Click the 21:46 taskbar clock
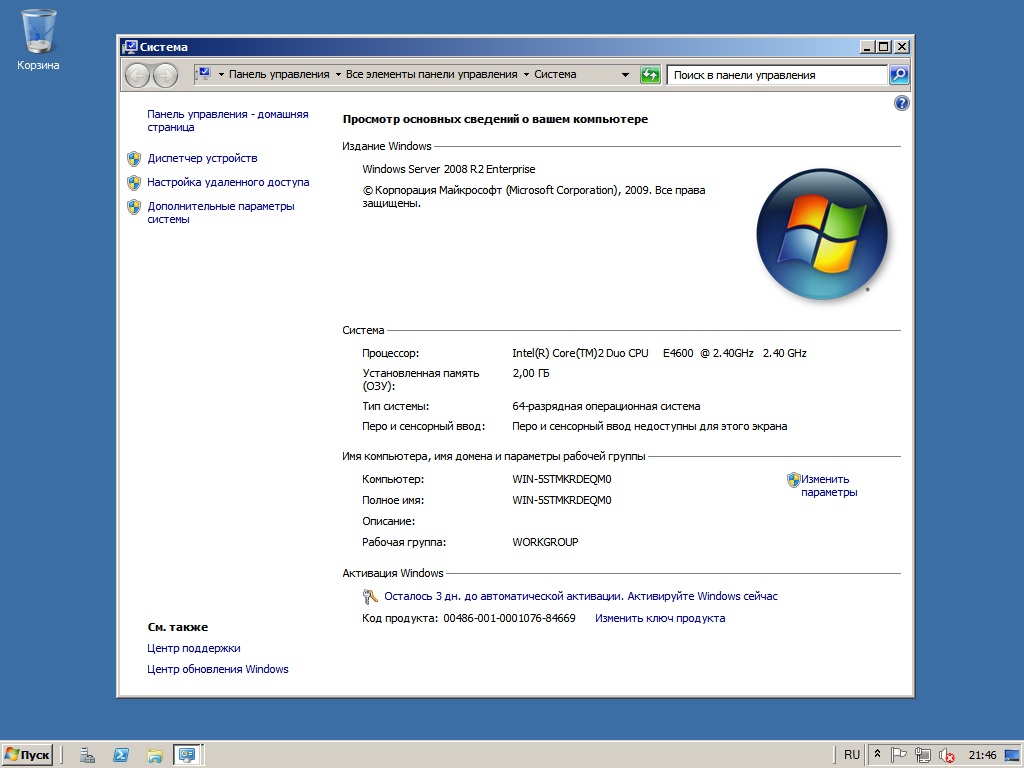This screenshot has width=1024, height=768. click(982, 756)
